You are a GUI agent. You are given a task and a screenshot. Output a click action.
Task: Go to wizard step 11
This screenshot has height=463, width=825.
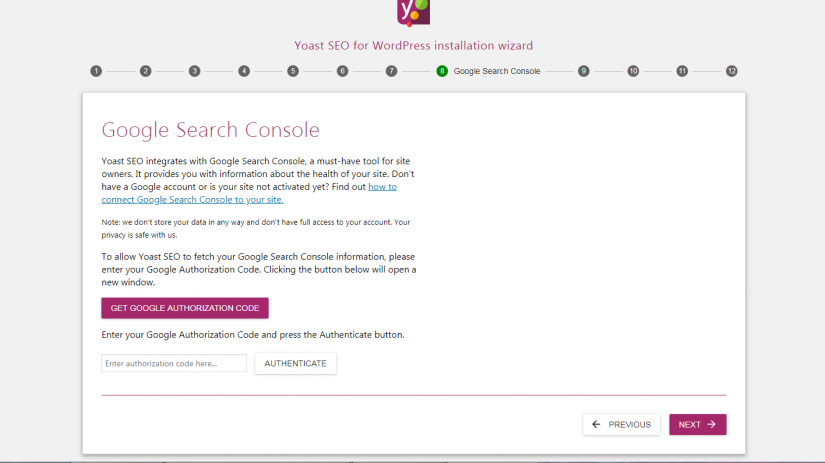click(682, 71)
